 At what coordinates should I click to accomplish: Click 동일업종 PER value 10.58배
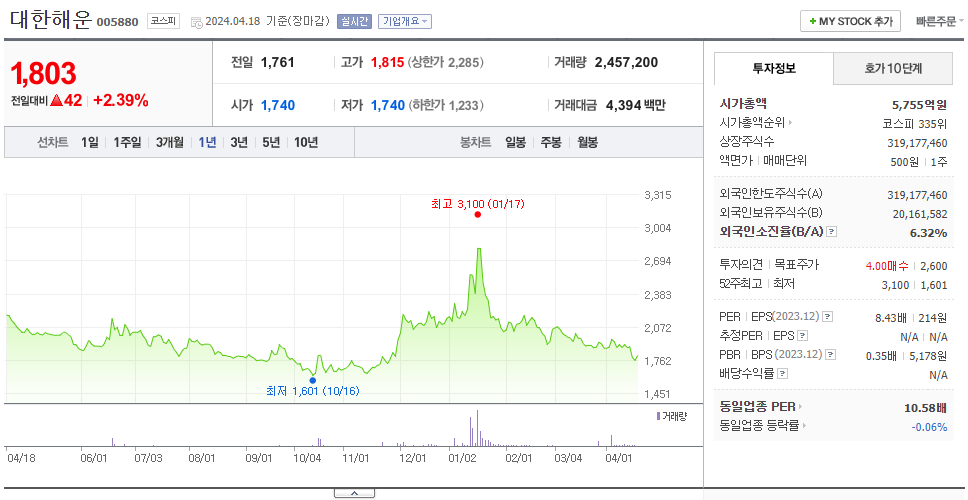click(x=925, y=408)
